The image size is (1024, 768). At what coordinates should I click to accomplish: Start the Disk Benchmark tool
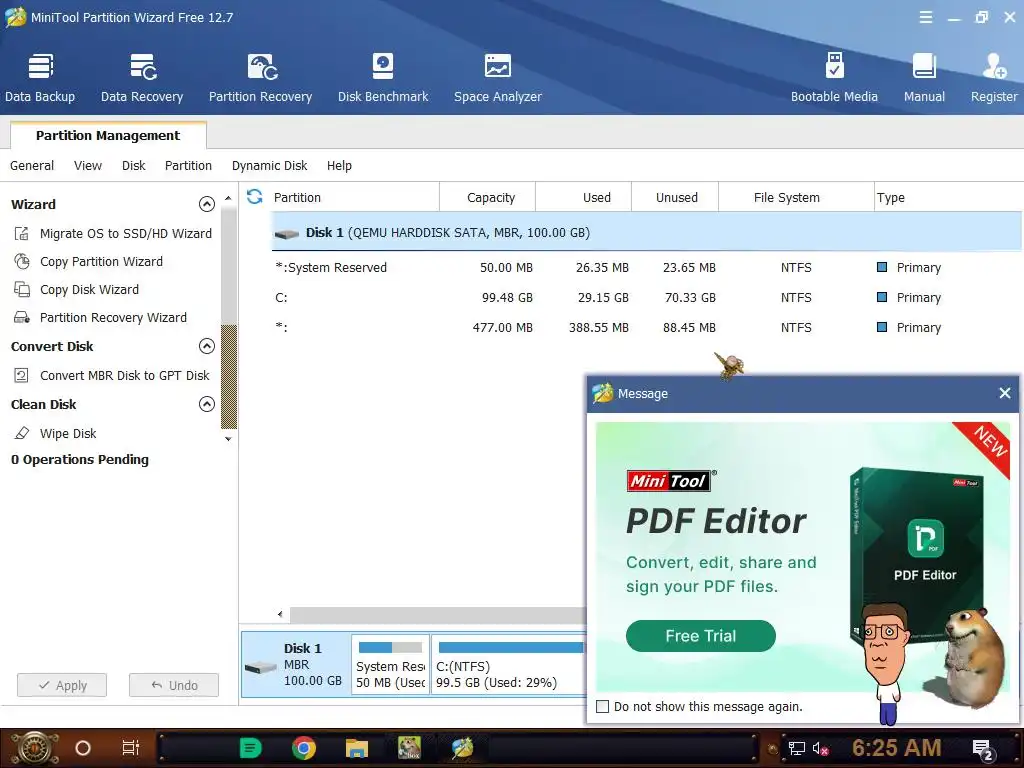pyautogui.click(x=383, y=78)
